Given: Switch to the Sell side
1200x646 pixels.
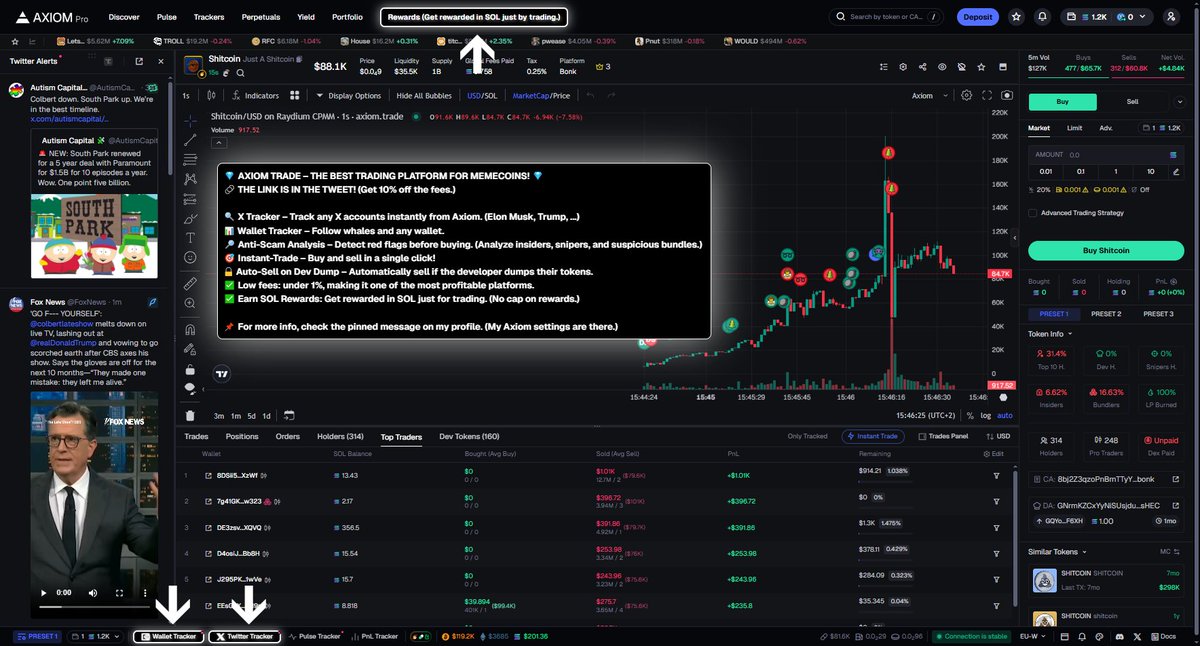Looking at the screenshot, I should pyautogui.click(x=1132, y=101).
